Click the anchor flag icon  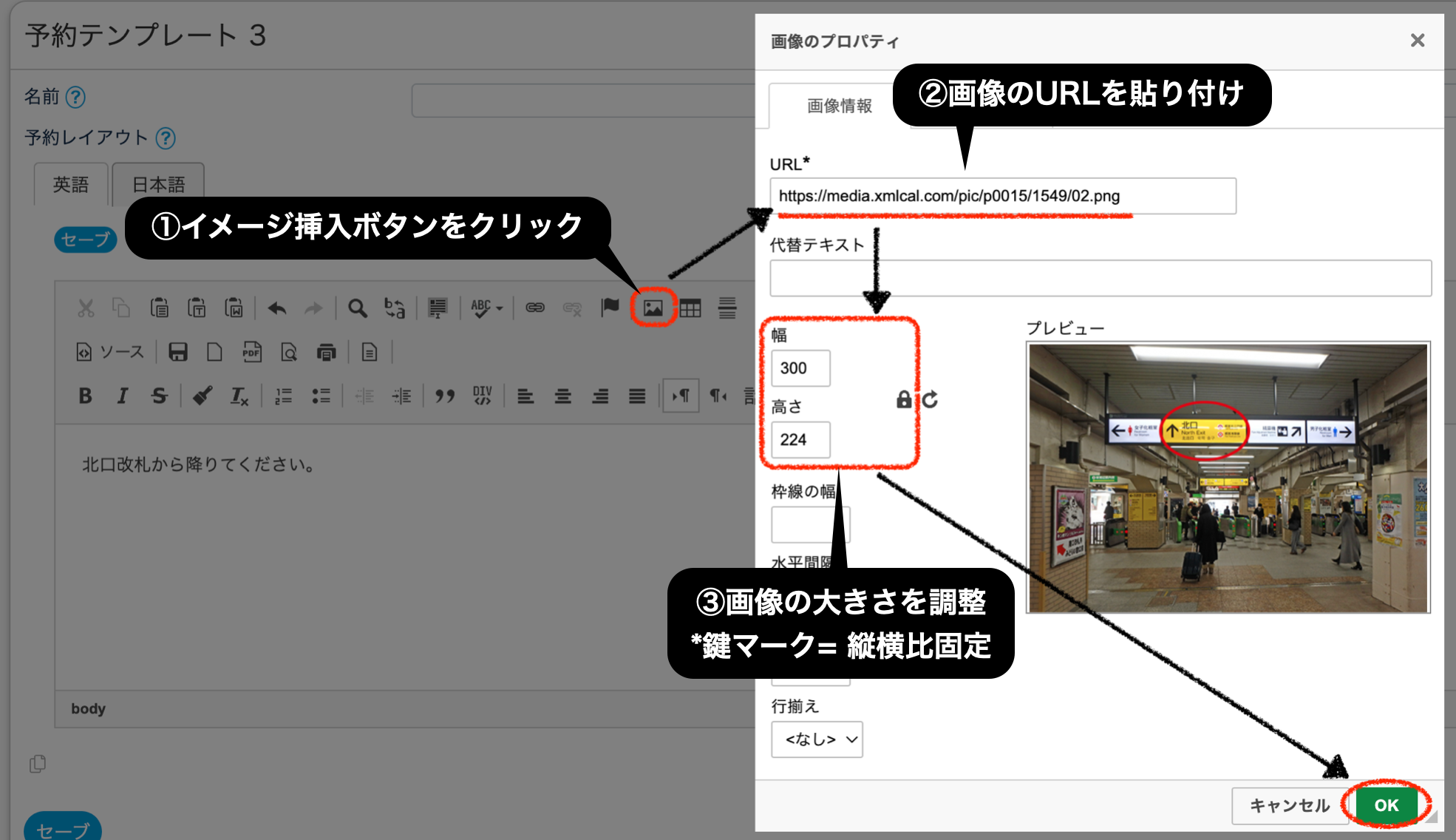pyautogui.click(x=610, y=308)
